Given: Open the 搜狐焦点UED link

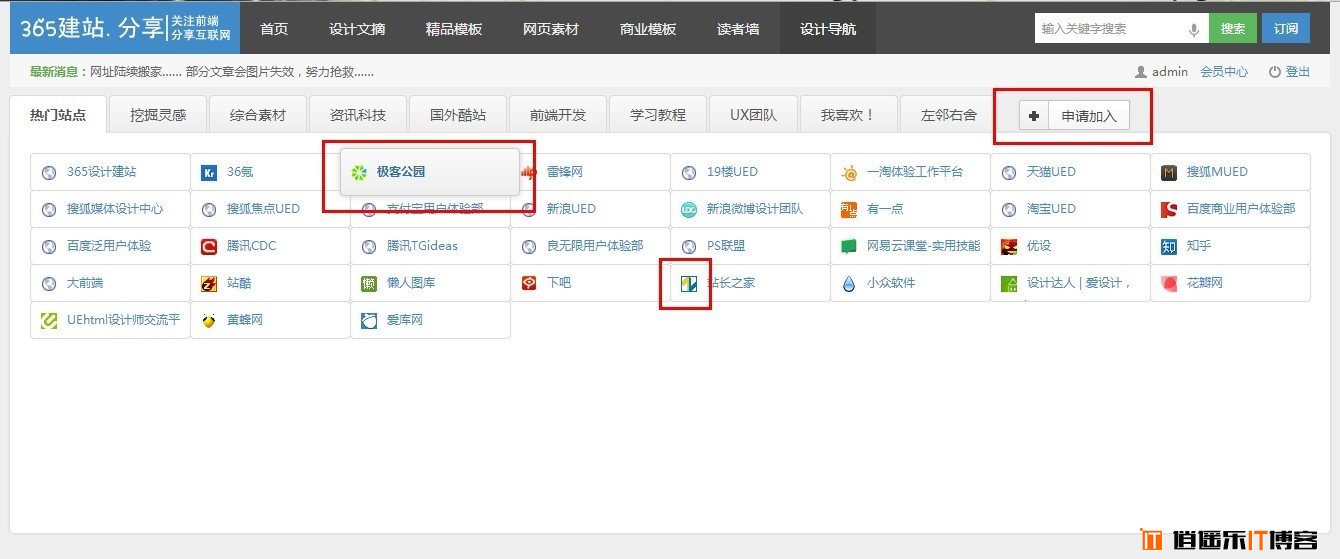Looking at the screenshot, I should click(x=263, y=209).
